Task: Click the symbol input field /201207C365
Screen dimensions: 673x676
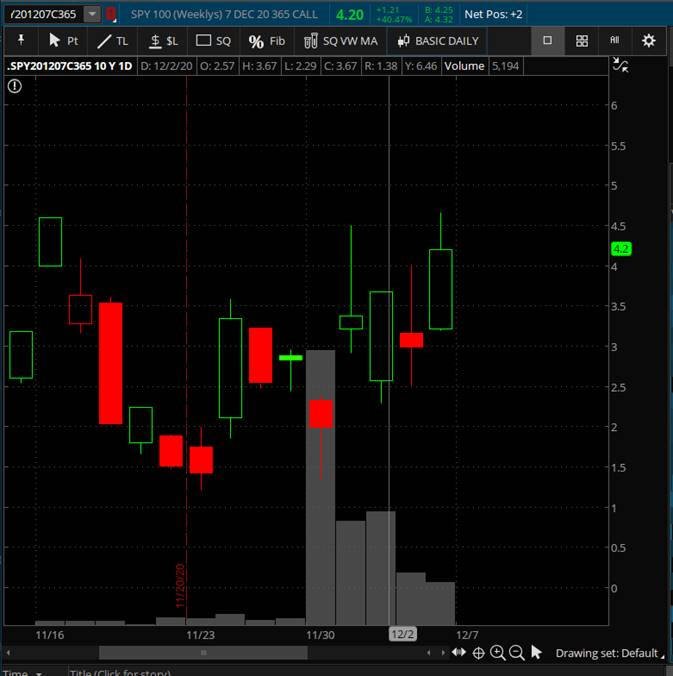Action: pyautogui.click(x=41, y=14)
